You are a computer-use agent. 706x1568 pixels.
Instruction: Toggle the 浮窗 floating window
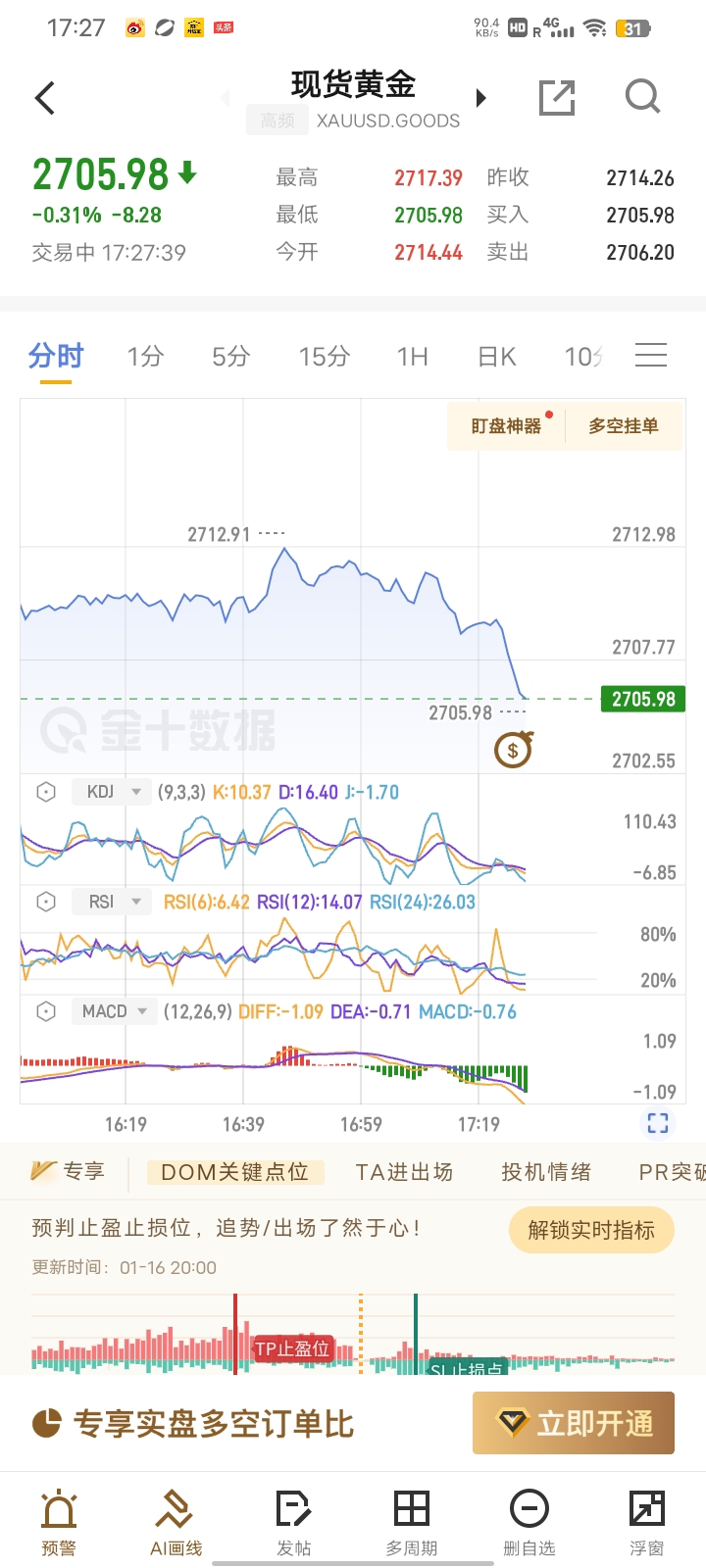pos(647,1521)
